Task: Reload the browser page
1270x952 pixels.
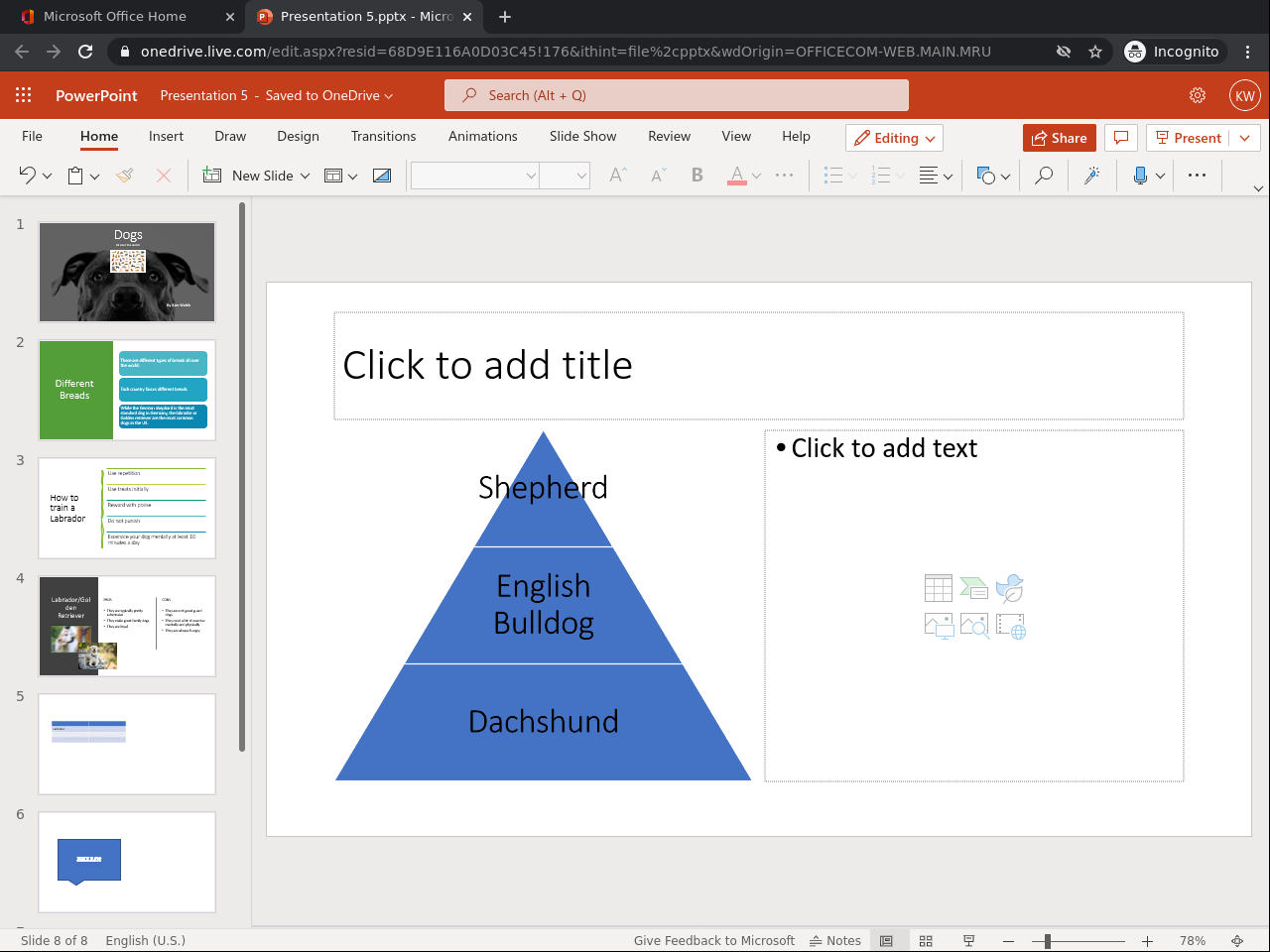Action: (85, 52)
